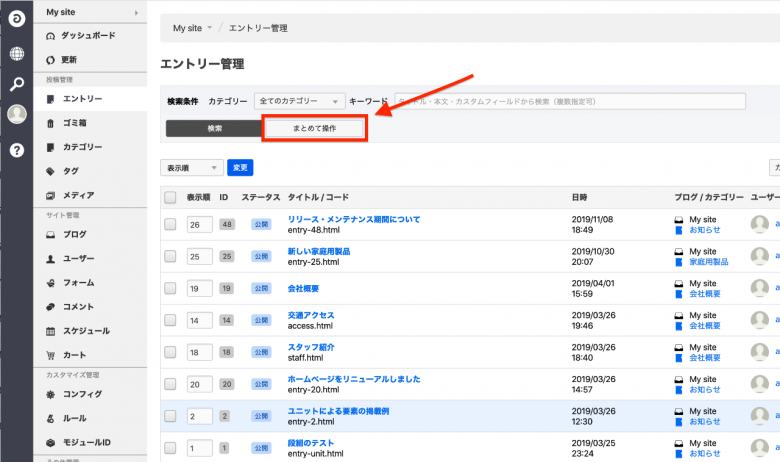780x462 pixels.
Task: Click the blue 変更 button
Action: click(x=240, y=168)
